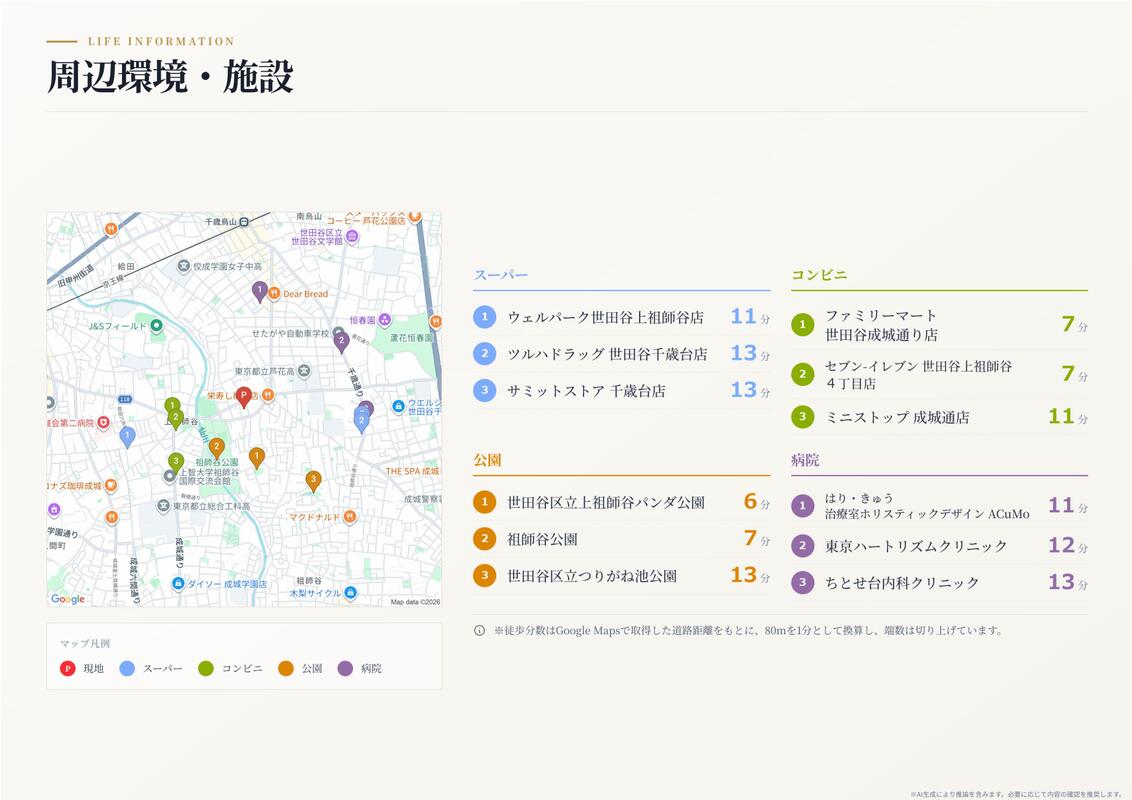The width and height of the screenshot is (1132, 800).
Task: Click the Dear Bread restaurant marker
Action: (274, 293)
